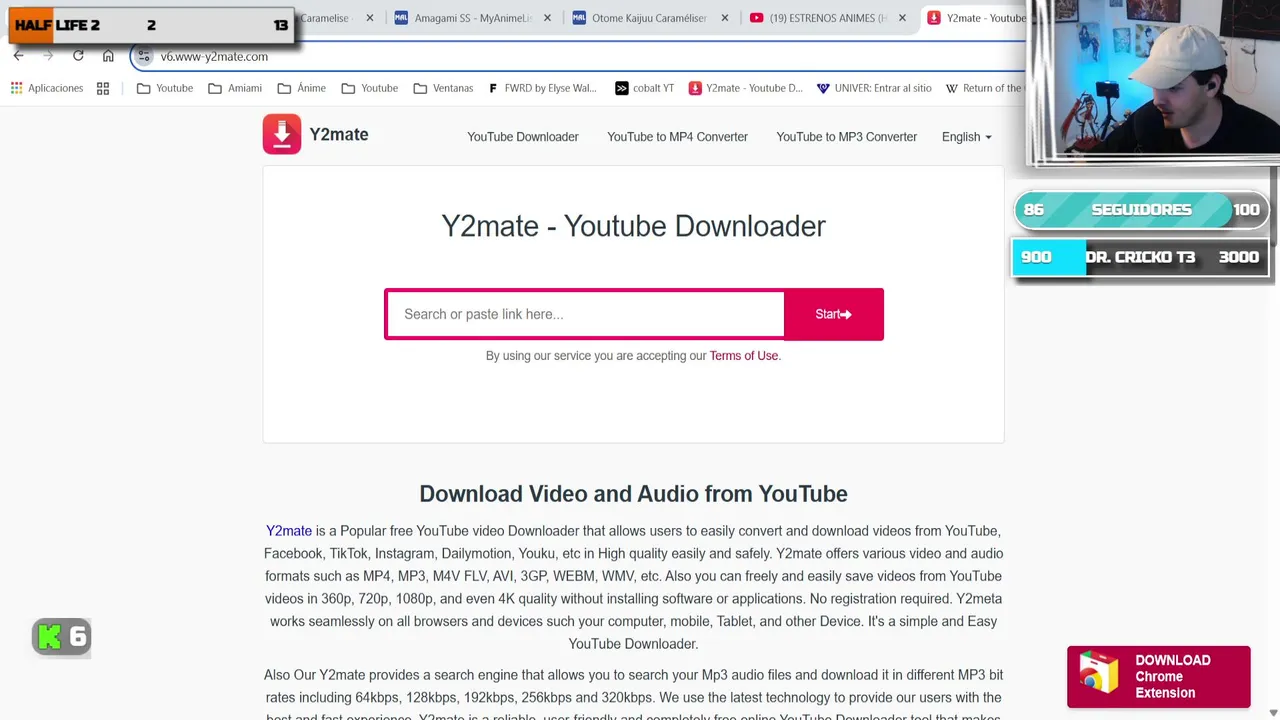The height and width of the screenshot is (720, 1280).
Task: Expand the English language dropdown
Action: [x=966, y=137]
